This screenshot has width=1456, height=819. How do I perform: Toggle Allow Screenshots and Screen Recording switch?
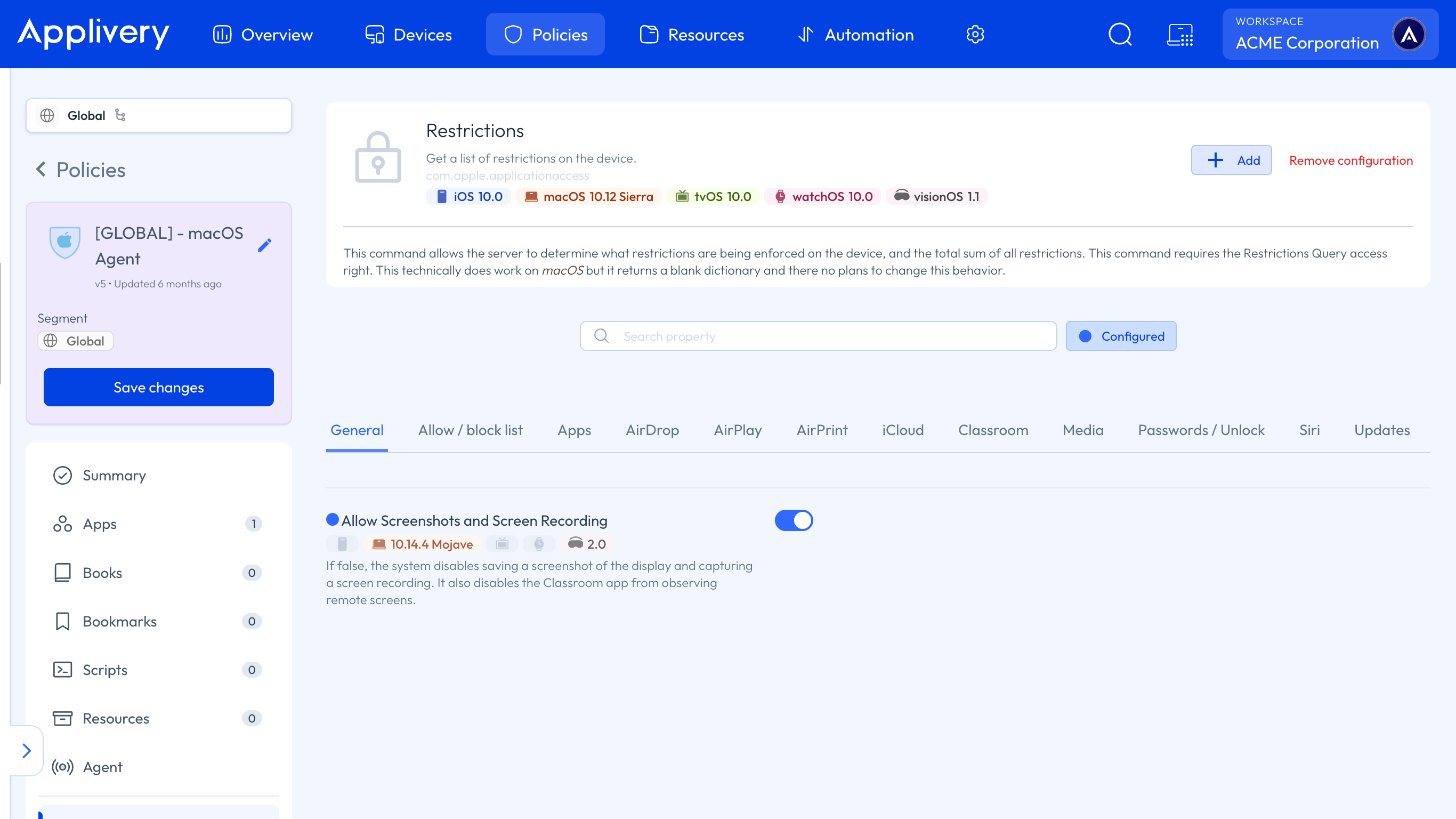794,520
